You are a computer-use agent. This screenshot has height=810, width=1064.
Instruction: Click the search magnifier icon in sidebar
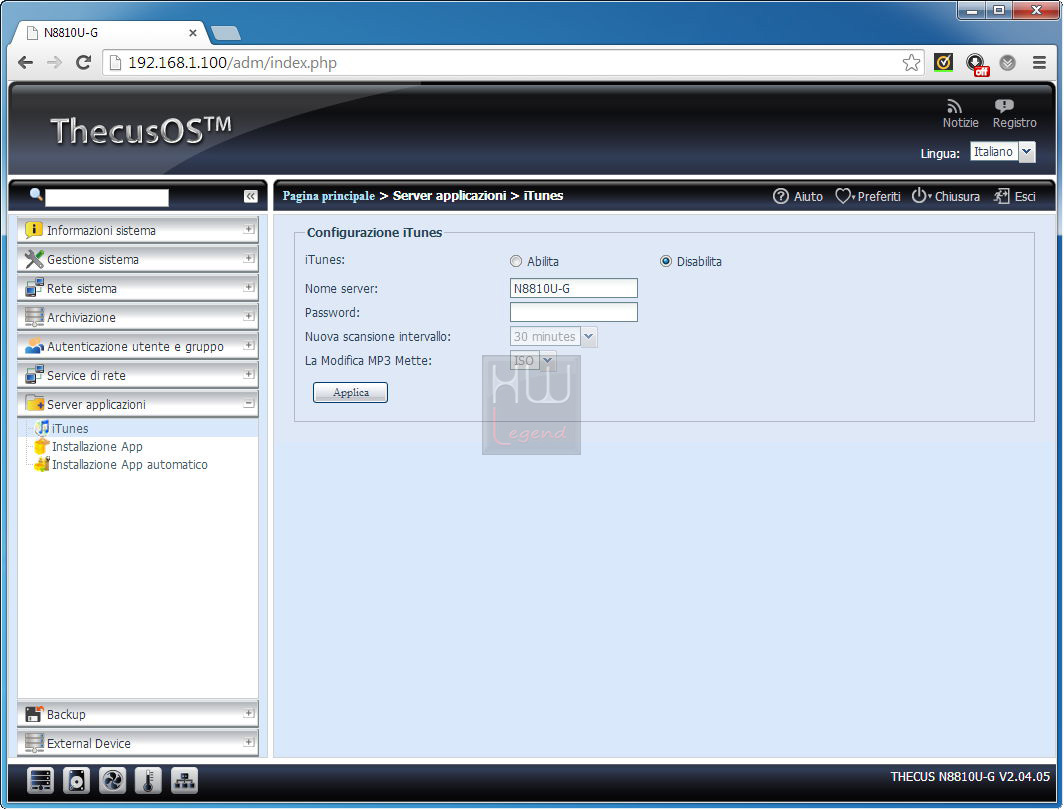[36, 195]
